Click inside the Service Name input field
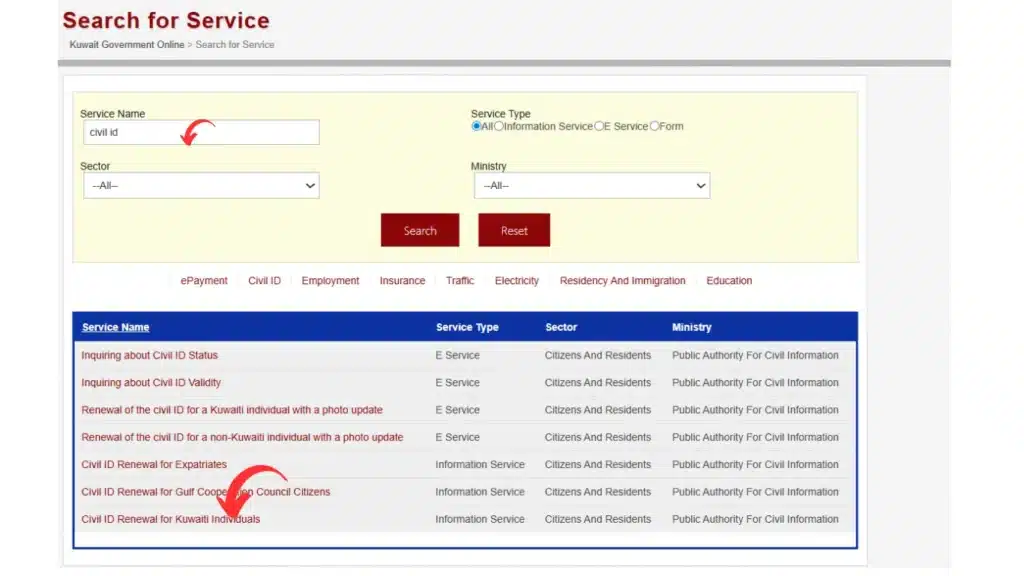Image resolution: width=1024 pixels, height=576 pixels. [x=200, y=132]
